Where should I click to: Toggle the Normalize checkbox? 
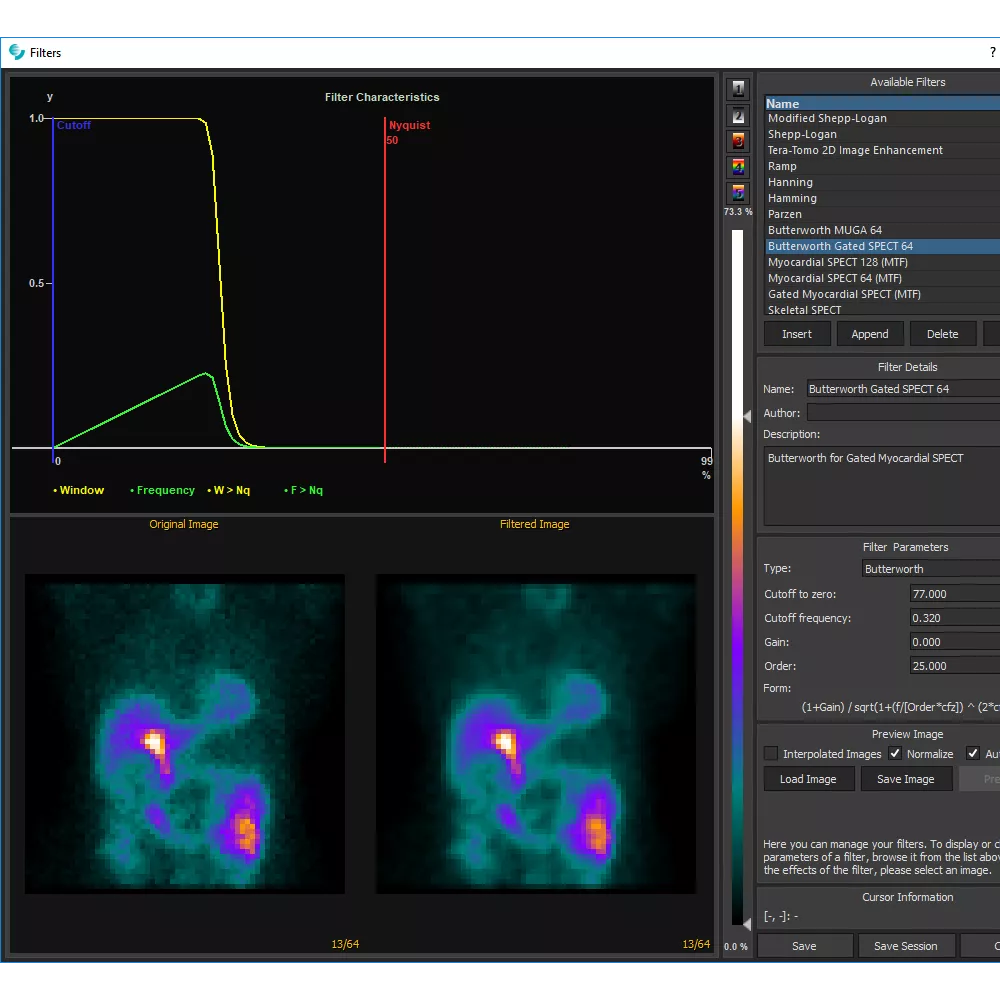click(895, 754)
